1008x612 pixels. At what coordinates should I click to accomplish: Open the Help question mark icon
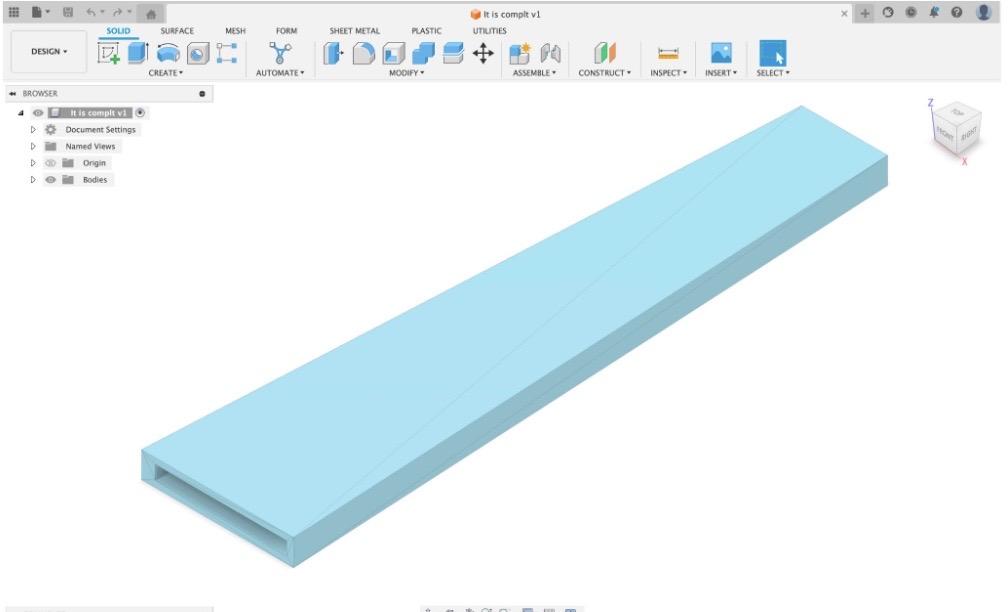957,12
